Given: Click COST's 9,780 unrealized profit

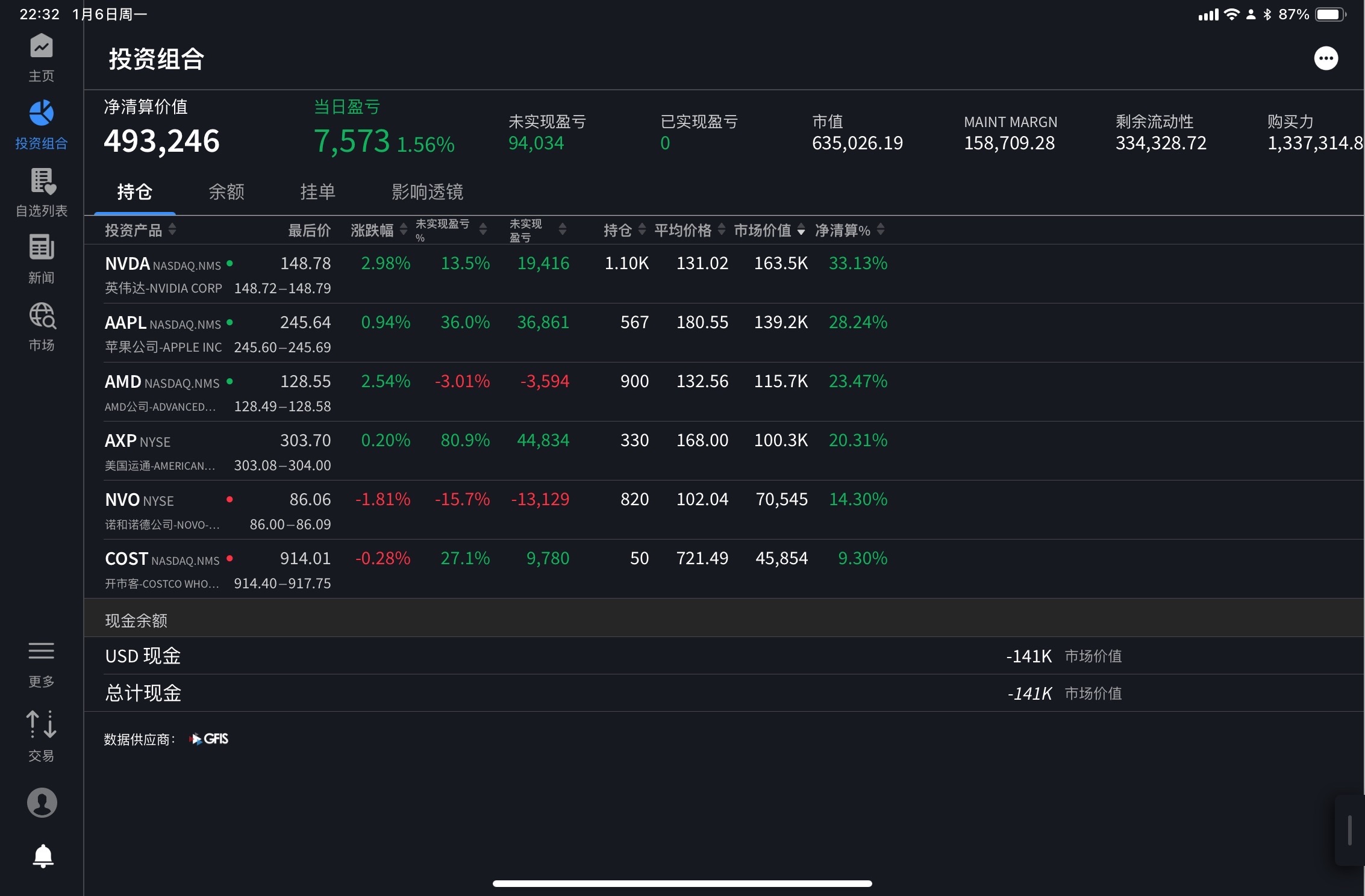Looking at the screenshot, I should [548, 558].
